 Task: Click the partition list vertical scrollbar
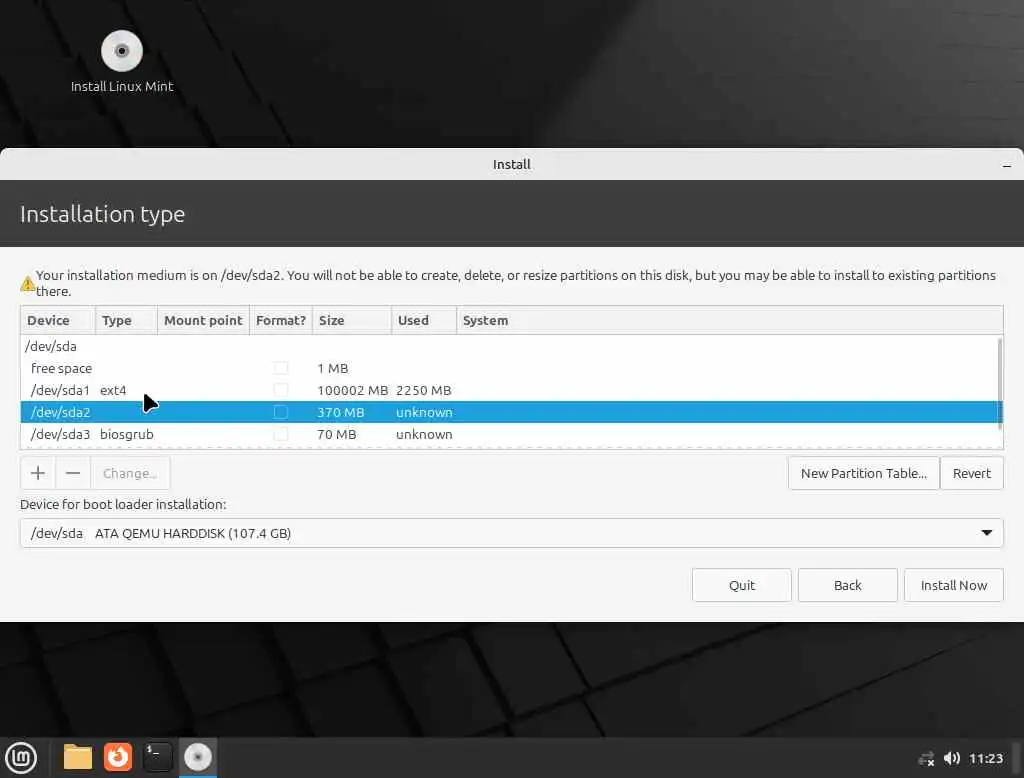pos(1000,384)
